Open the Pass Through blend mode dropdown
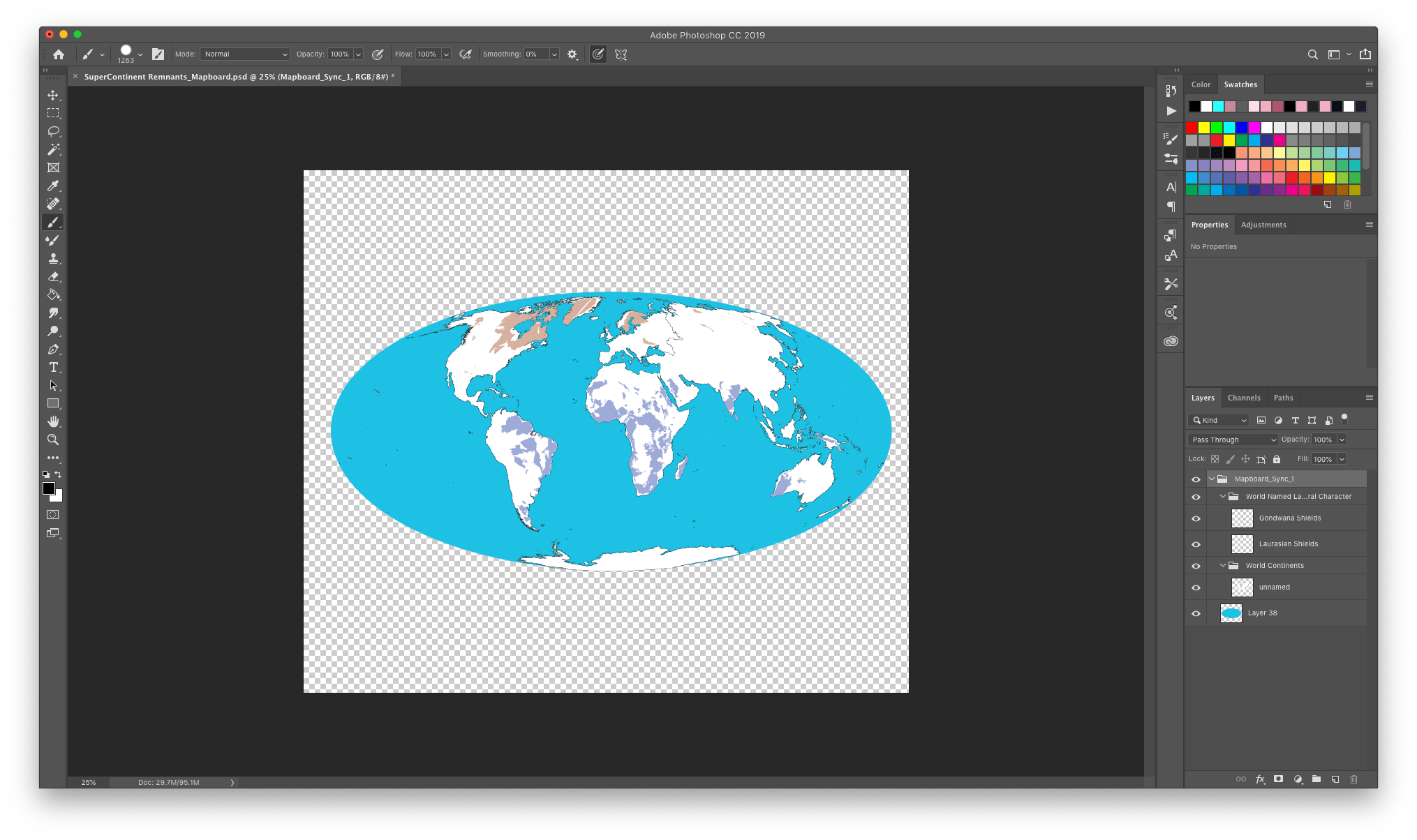Viewport: 1417px width, 840px height. (x=1233, y=440)
